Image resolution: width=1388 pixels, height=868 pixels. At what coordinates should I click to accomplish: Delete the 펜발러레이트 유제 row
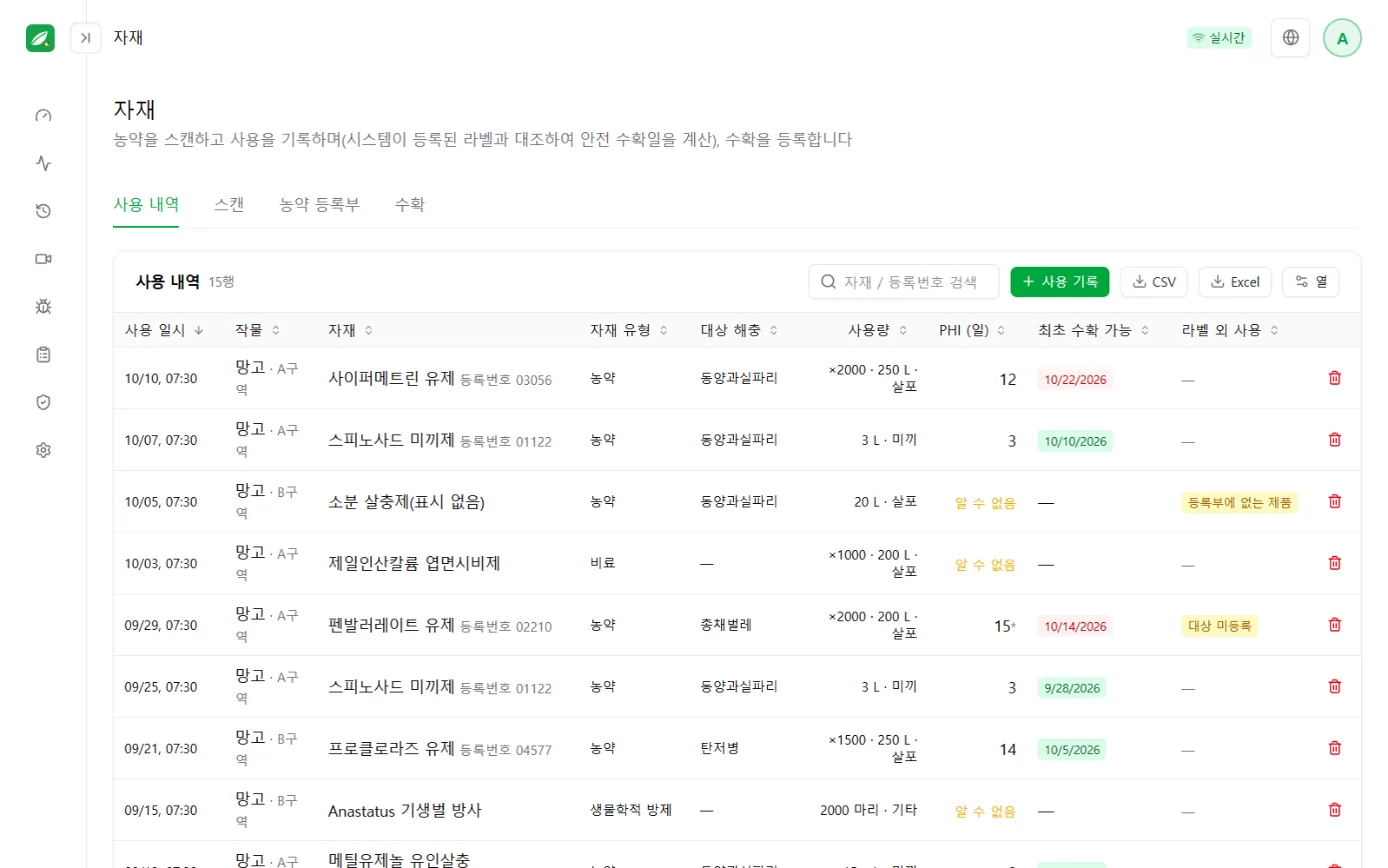[x=1334, y=625]
